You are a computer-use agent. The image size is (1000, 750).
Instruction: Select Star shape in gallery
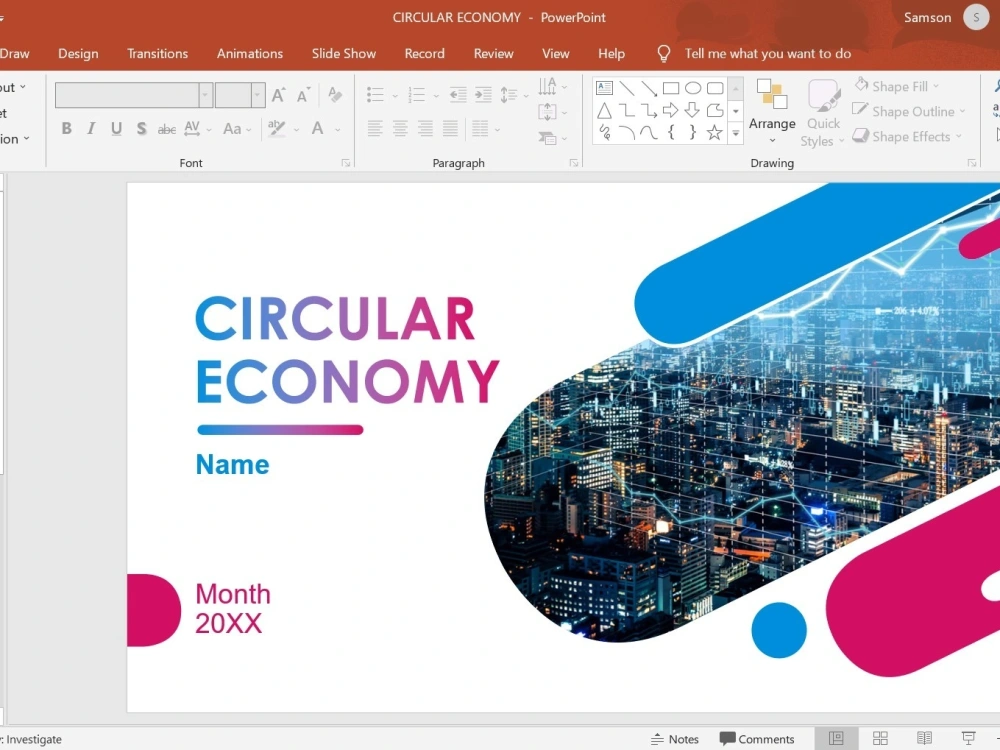click(714, 133)
